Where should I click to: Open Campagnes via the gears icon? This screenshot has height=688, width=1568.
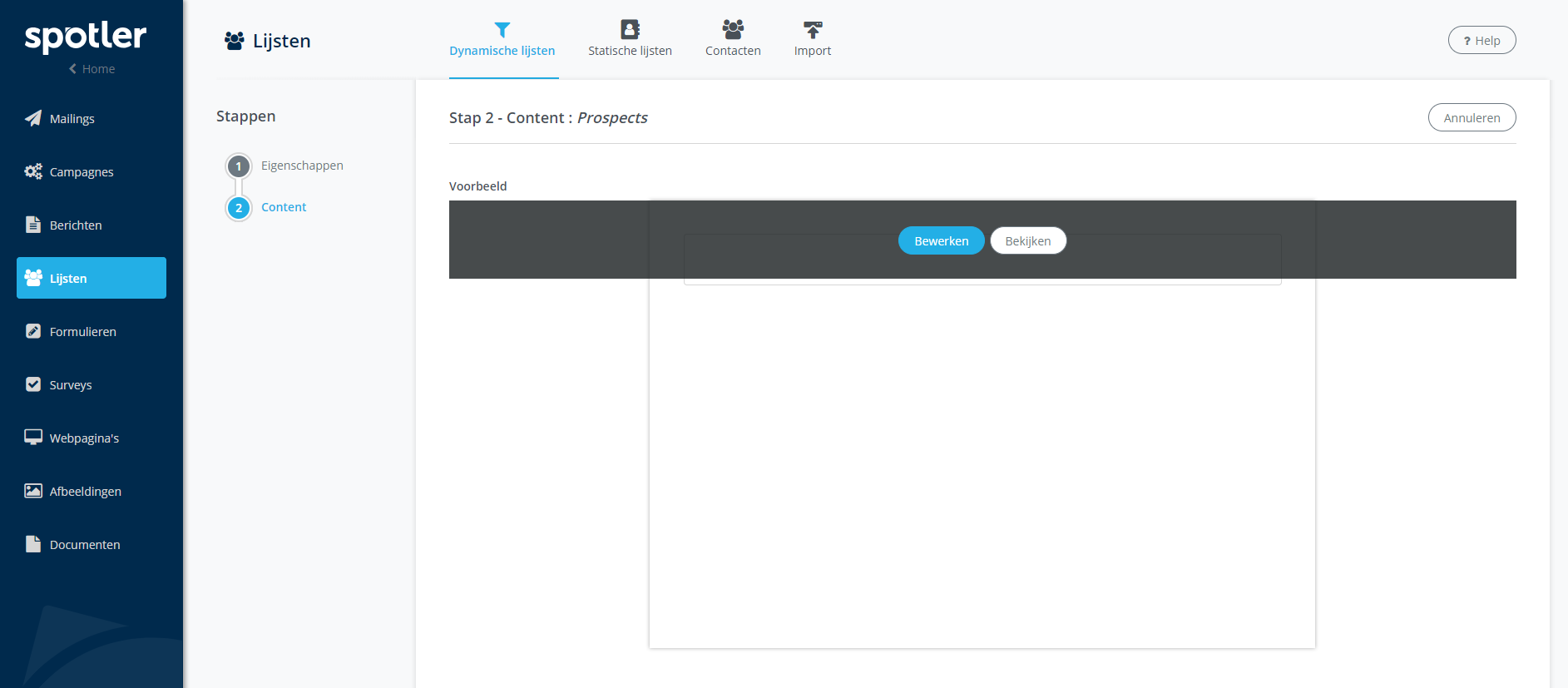[x=33, y=171]
